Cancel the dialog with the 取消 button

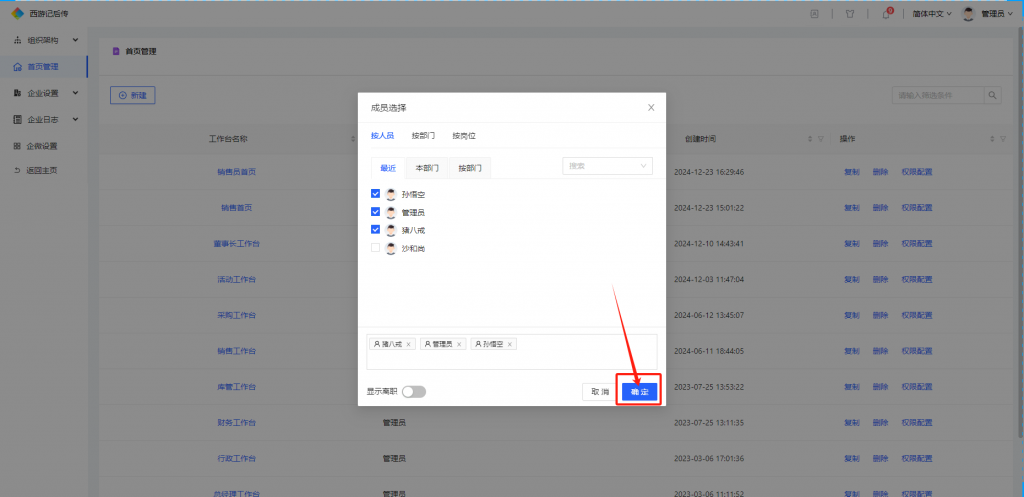point(600,392)
